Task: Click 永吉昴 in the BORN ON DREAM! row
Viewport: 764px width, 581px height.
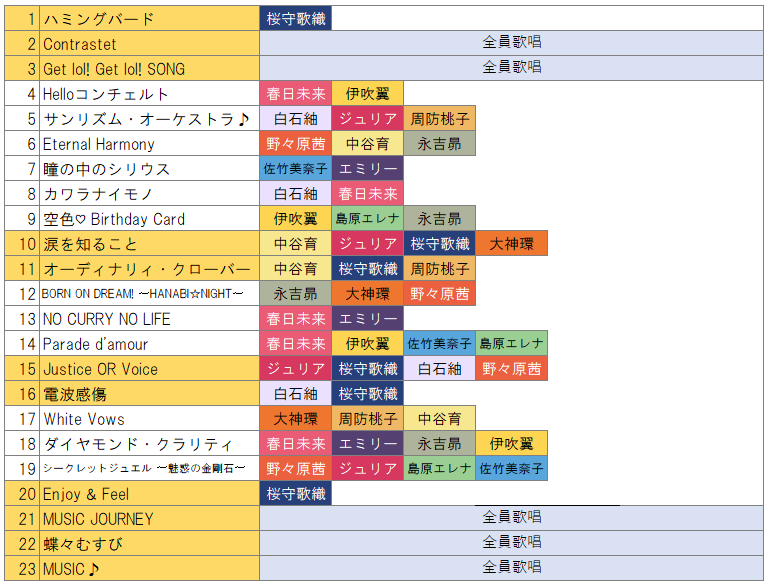Action: (x=295, y=294)
